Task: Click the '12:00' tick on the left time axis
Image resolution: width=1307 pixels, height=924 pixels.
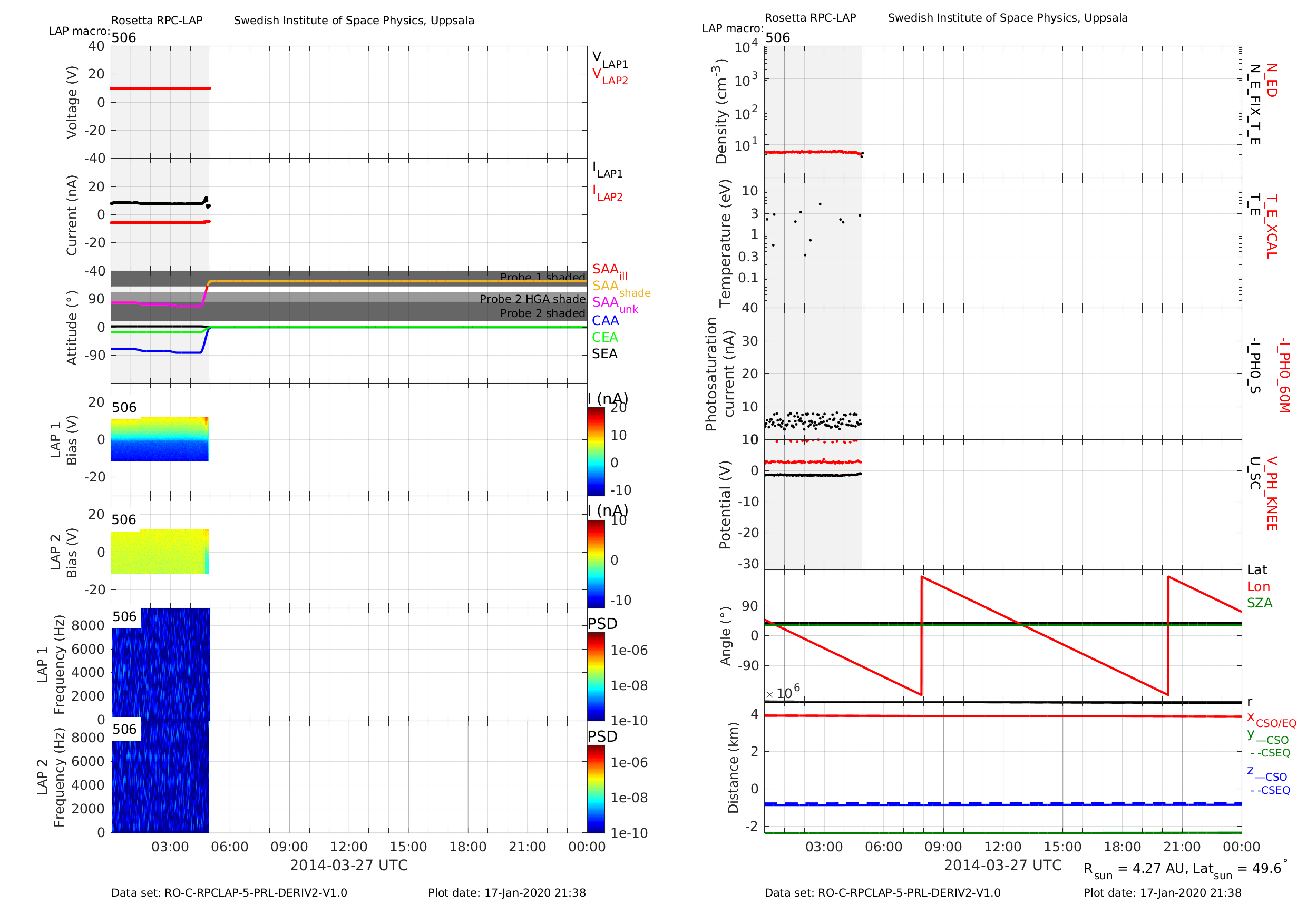Action: click(349, 847)
